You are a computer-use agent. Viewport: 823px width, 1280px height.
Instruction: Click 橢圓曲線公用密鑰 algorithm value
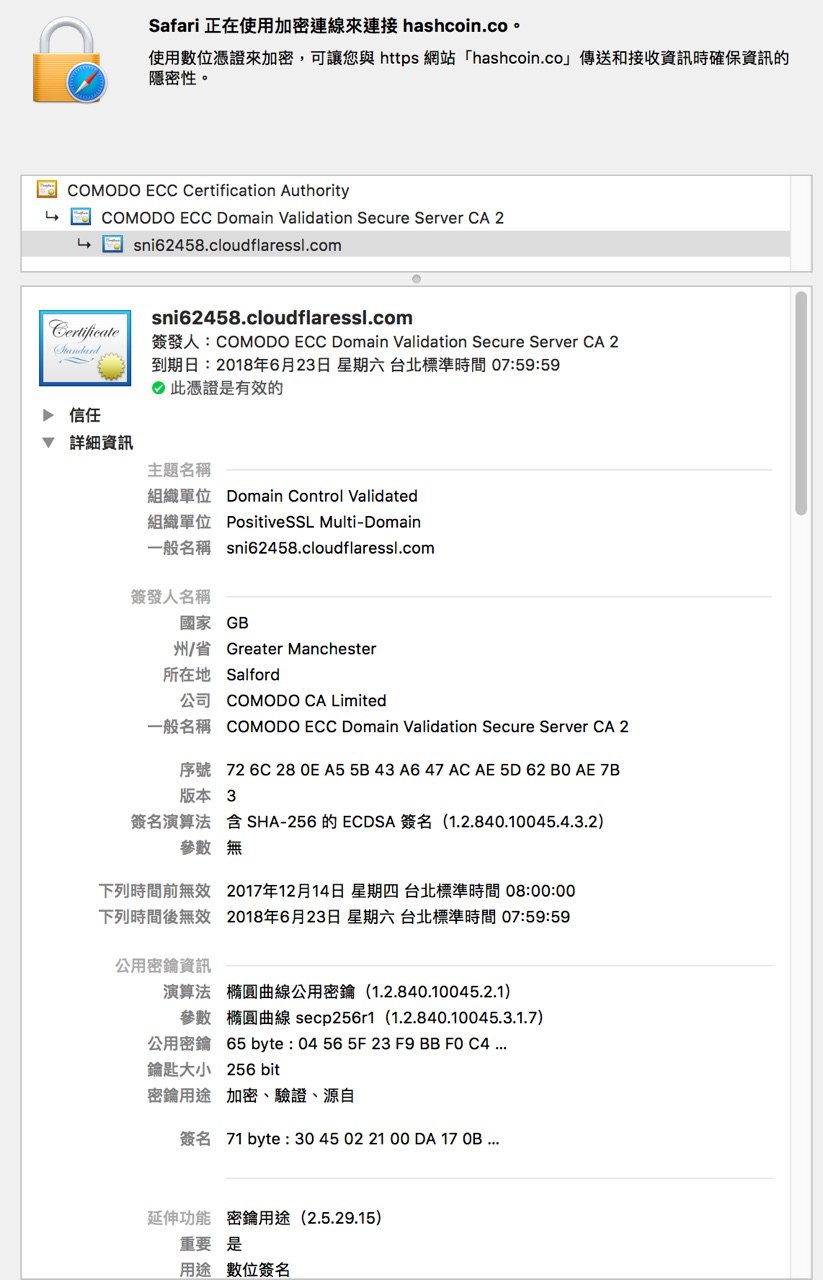369,992
